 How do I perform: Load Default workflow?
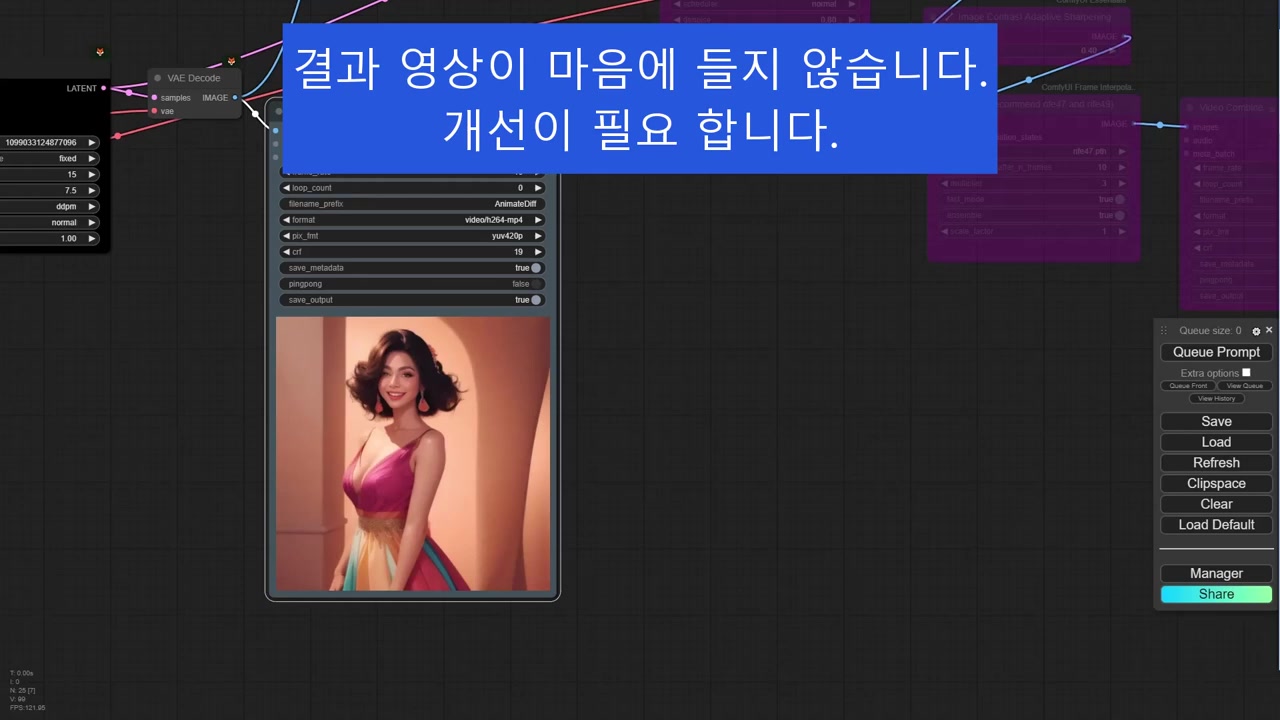pyautogui.click(x=1216, y=525)
